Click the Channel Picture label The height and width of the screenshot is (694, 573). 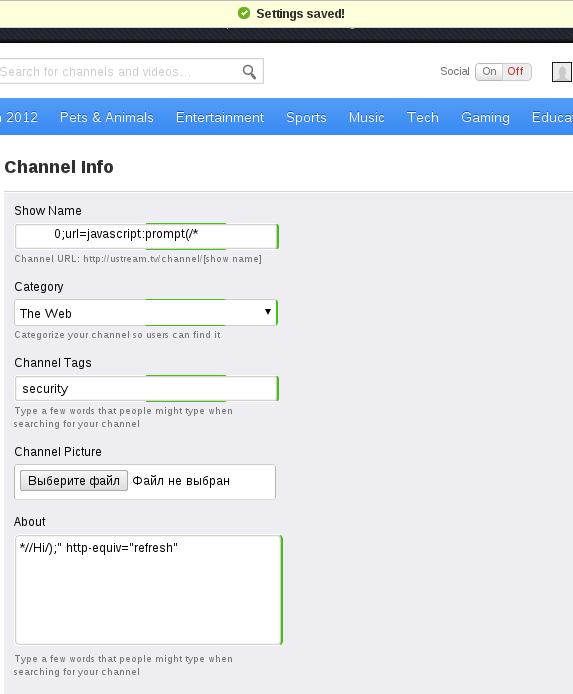58,452
